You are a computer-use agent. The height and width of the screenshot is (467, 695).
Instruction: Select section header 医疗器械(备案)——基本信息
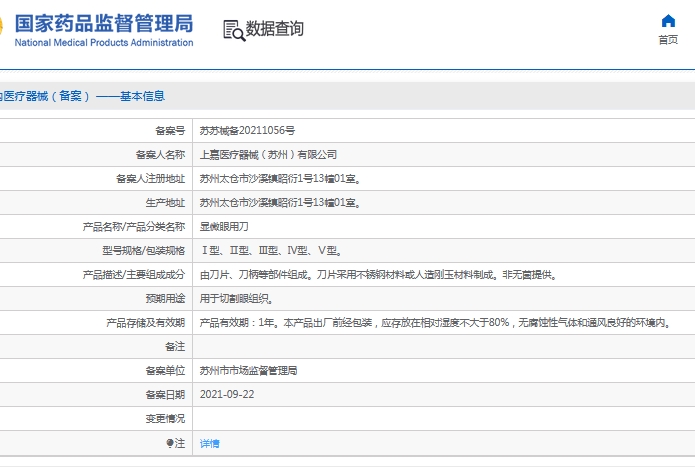point(82,96)
